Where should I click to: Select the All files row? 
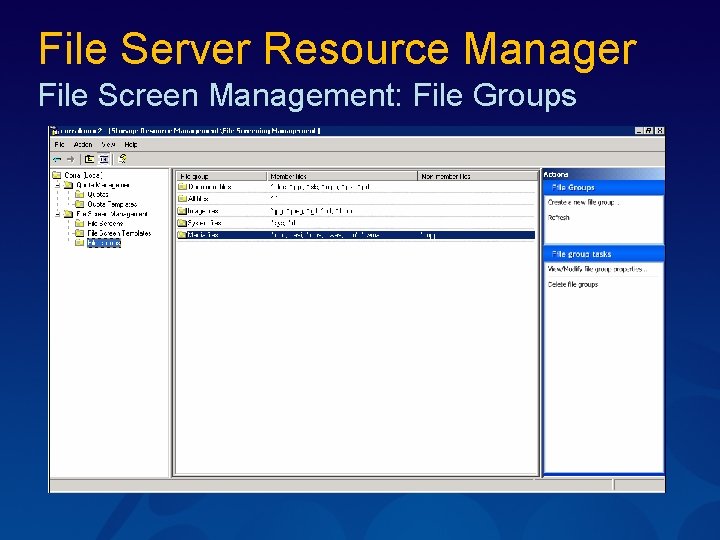[x=356, y=199]
